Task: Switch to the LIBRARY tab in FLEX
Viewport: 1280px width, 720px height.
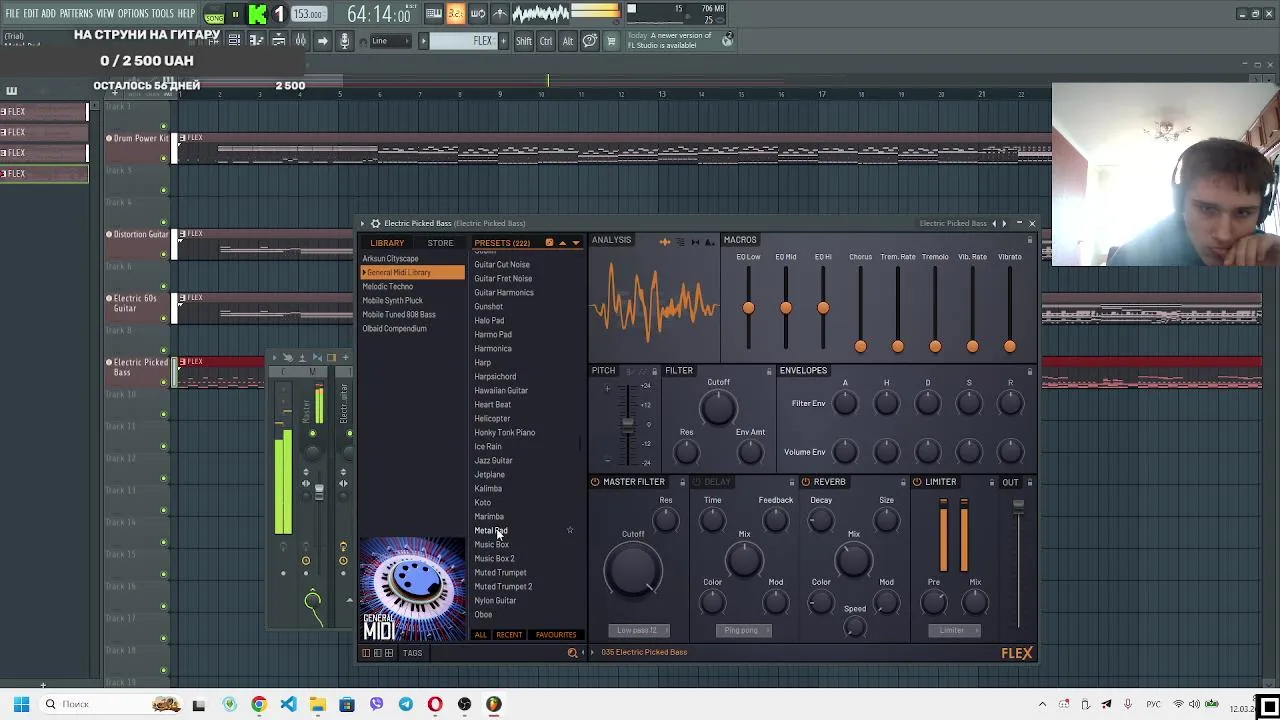Action: pyautogui.click(x=387, y=243)
